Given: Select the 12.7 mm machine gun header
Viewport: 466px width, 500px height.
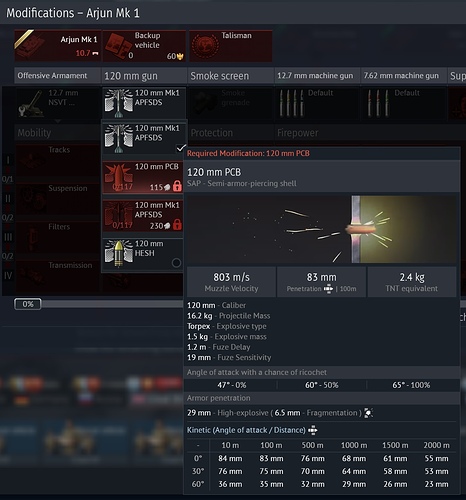Looking at the screenshot, I should click(317, 76).
